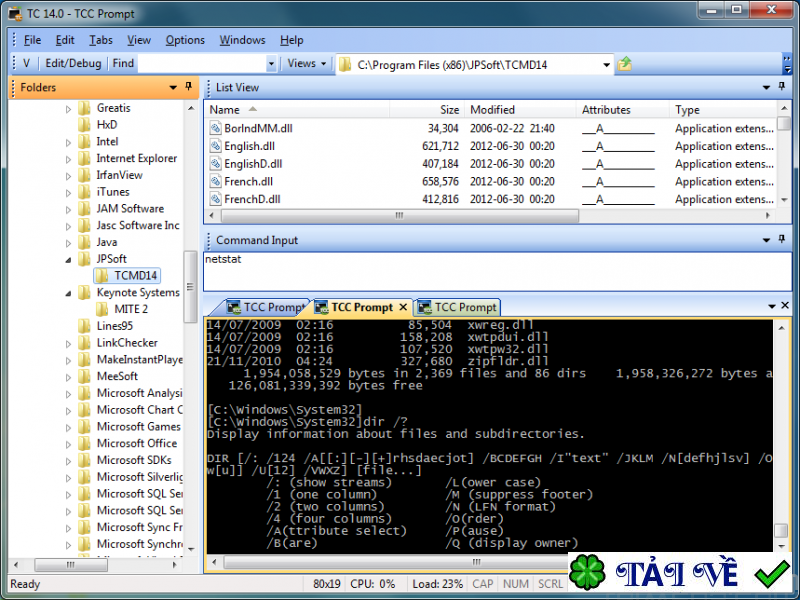Screen dimensions: 800x600
Task: Collapse the Keynote Systems folder node
Action: (68, 293)
